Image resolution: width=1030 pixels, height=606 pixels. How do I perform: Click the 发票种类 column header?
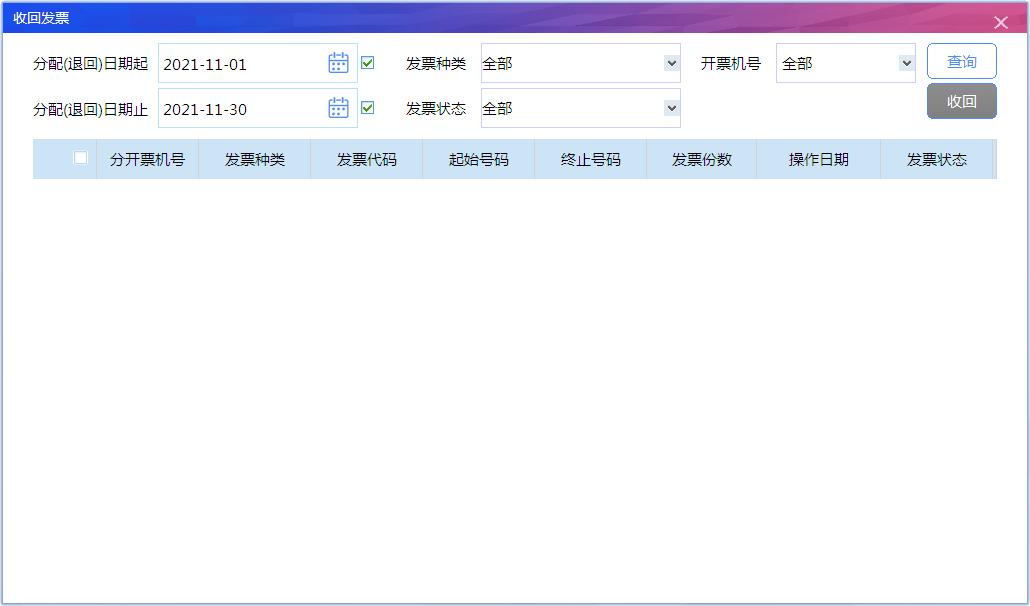click(x=255, y=159)
